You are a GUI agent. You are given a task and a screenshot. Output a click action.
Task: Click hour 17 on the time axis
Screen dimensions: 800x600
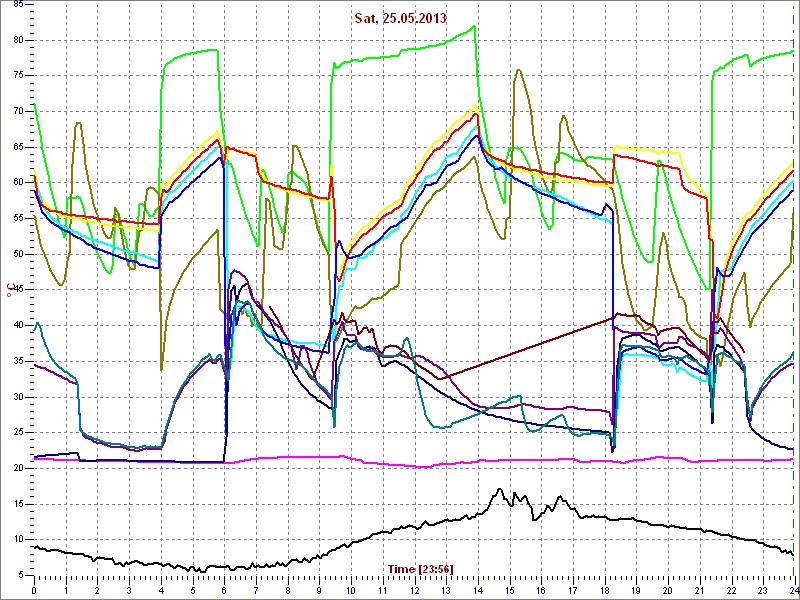572,590
